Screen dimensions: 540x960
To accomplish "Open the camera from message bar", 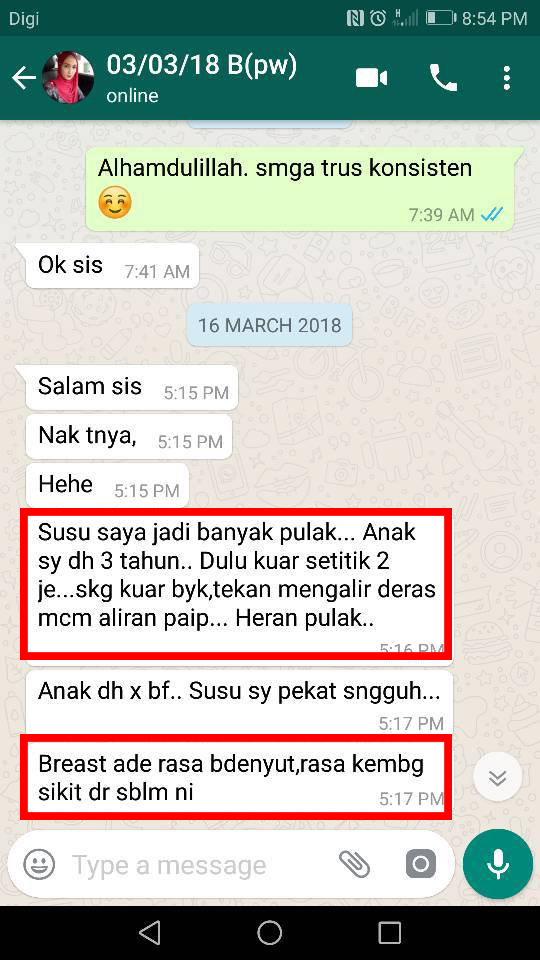I will (421, 864).
